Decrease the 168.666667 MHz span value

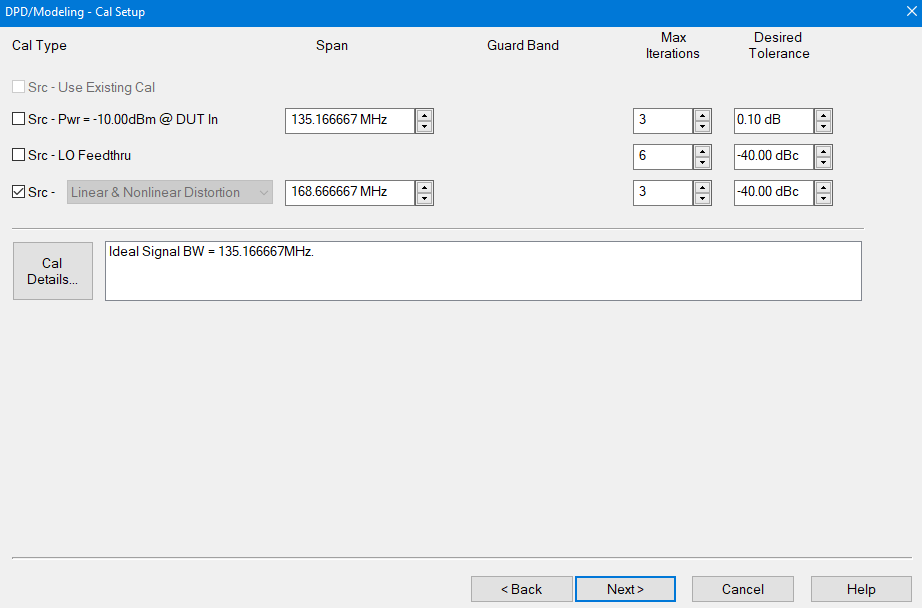point(425,199)
